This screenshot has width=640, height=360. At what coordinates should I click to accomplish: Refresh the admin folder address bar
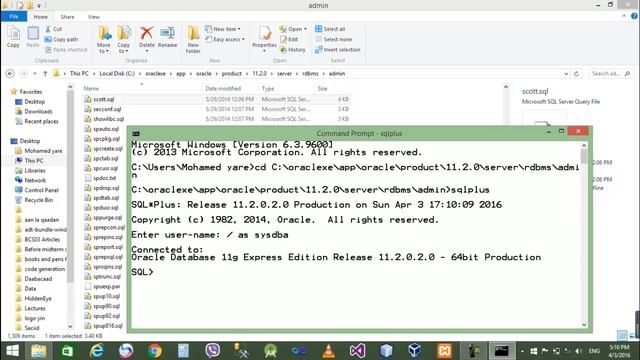(576, 73)
